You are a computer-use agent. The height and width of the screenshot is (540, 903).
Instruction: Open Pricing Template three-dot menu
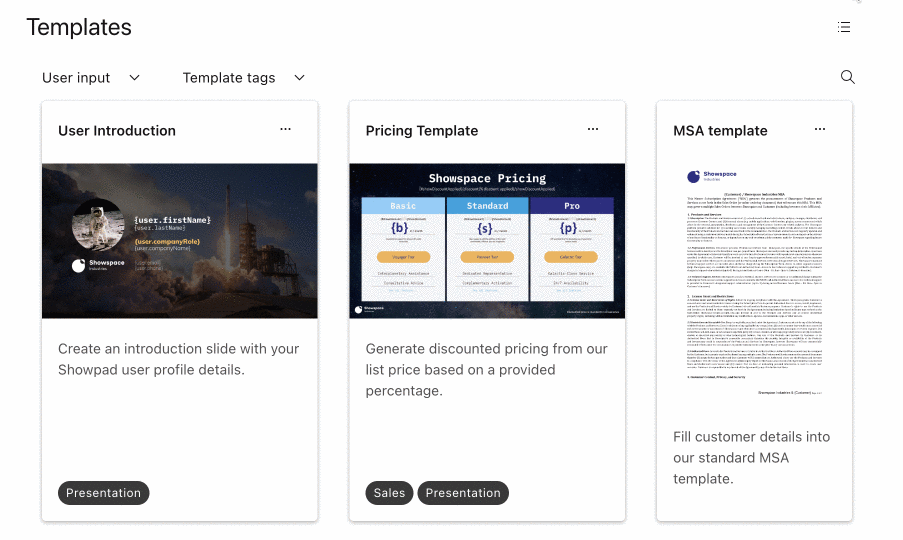(x=593, y=130)
